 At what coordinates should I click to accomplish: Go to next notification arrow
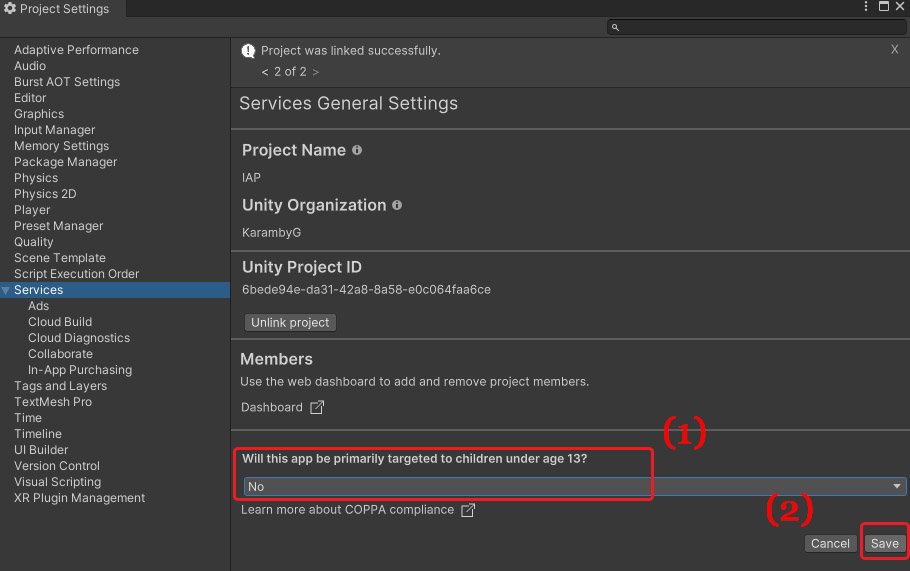point(316,72)
